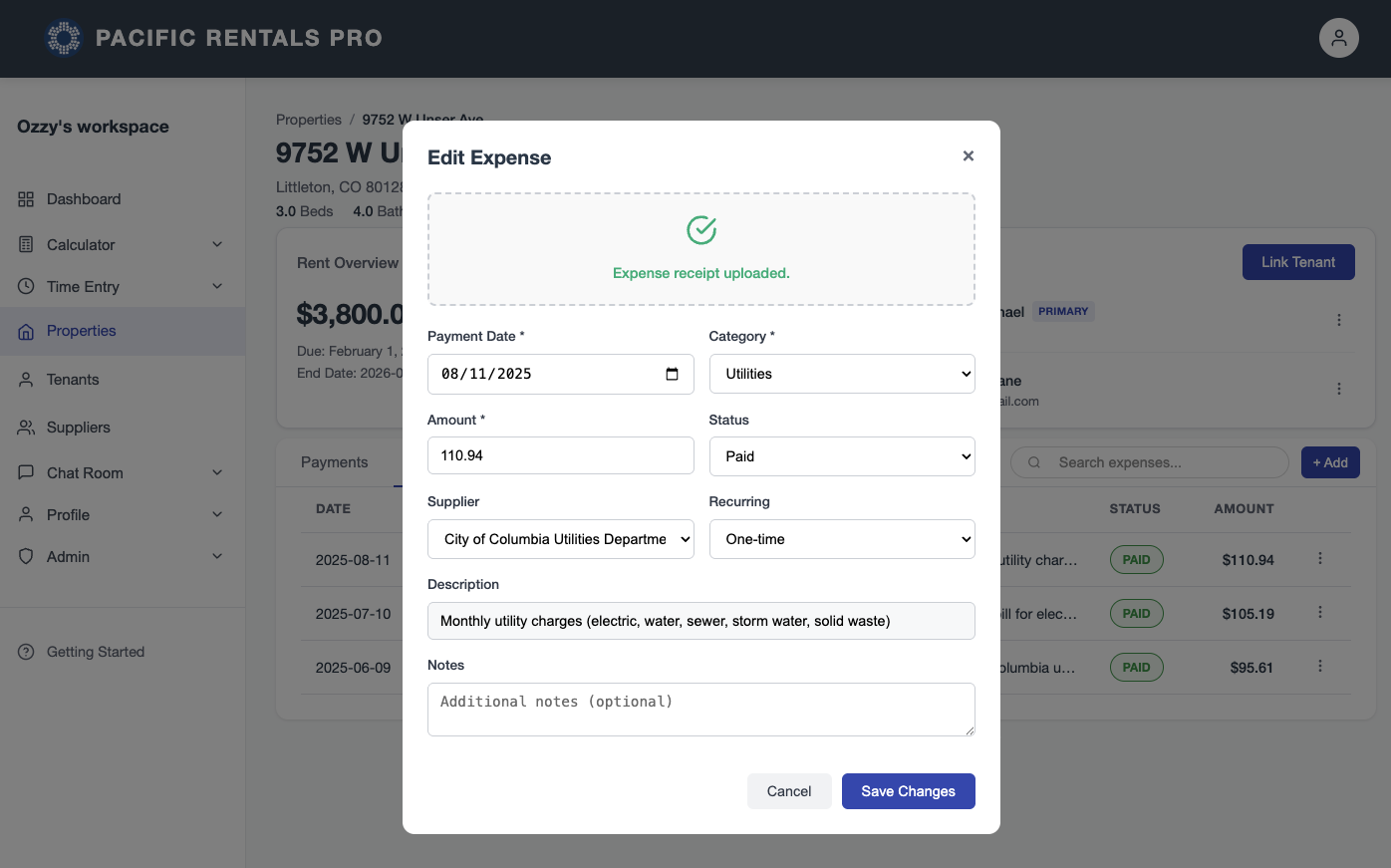Expand the Profile section chevron
Screen dimensions: 1391x868
[x=217, y=514]
